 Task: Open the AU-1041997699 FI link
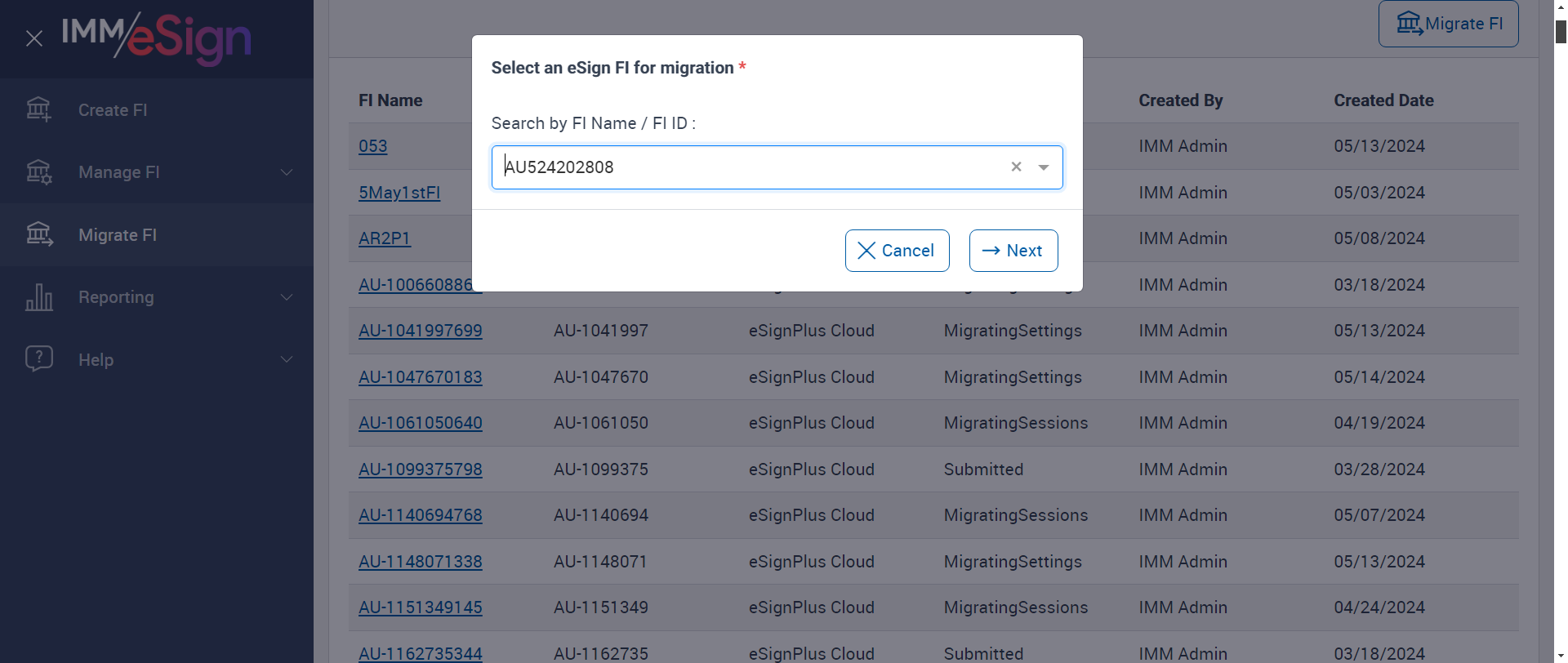click(421, 331)
